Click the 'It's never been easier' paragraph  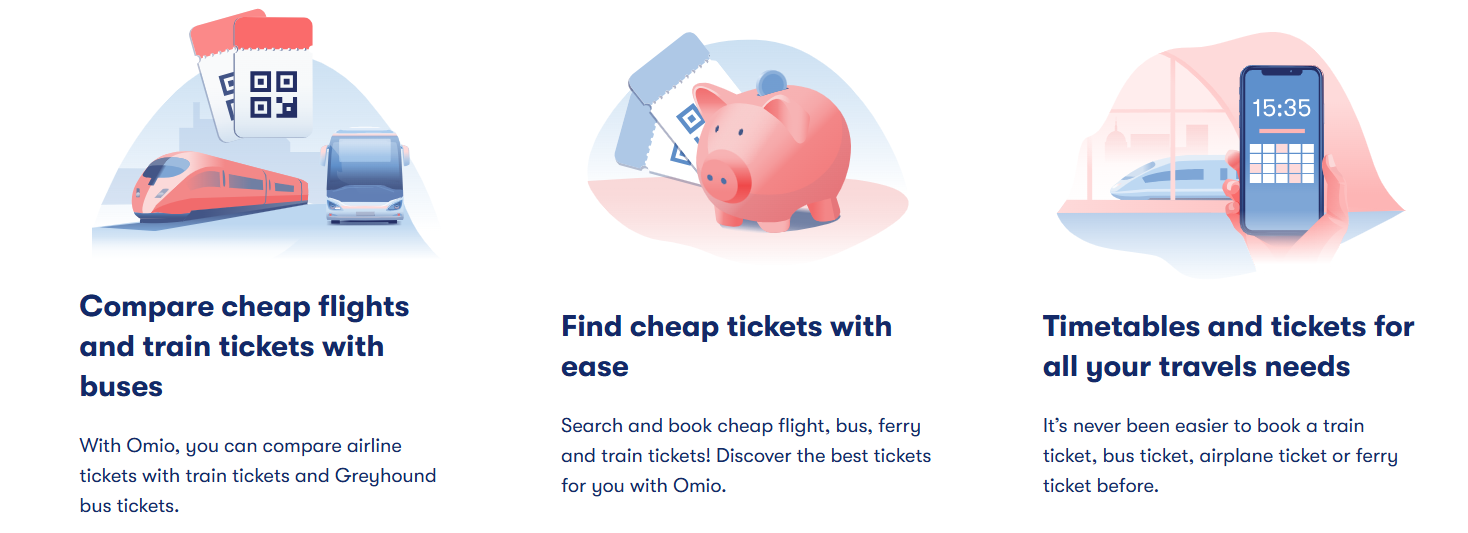point(1220,456)
